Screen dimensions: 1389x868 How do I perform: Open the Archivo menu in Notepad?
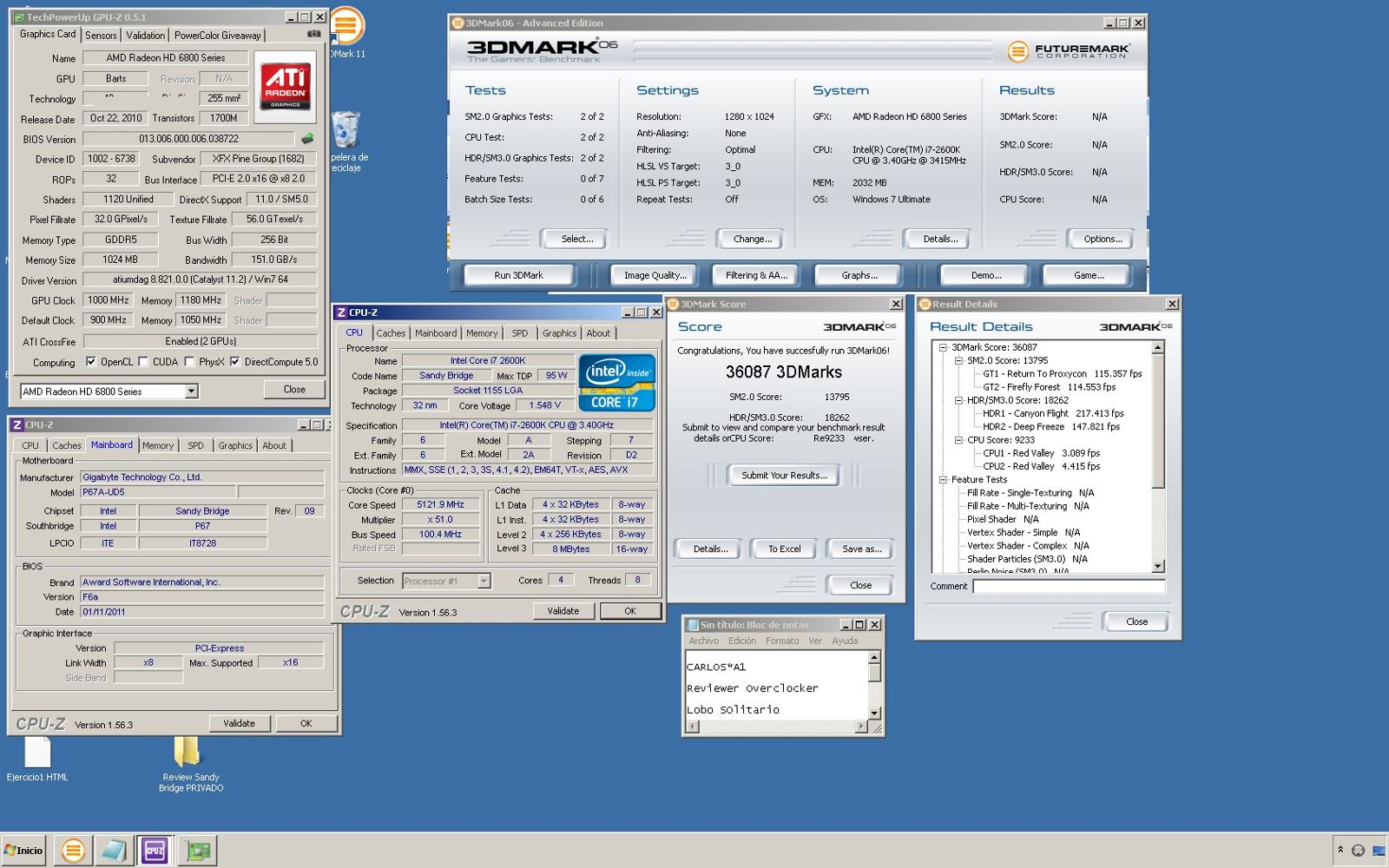click(703, 641)
